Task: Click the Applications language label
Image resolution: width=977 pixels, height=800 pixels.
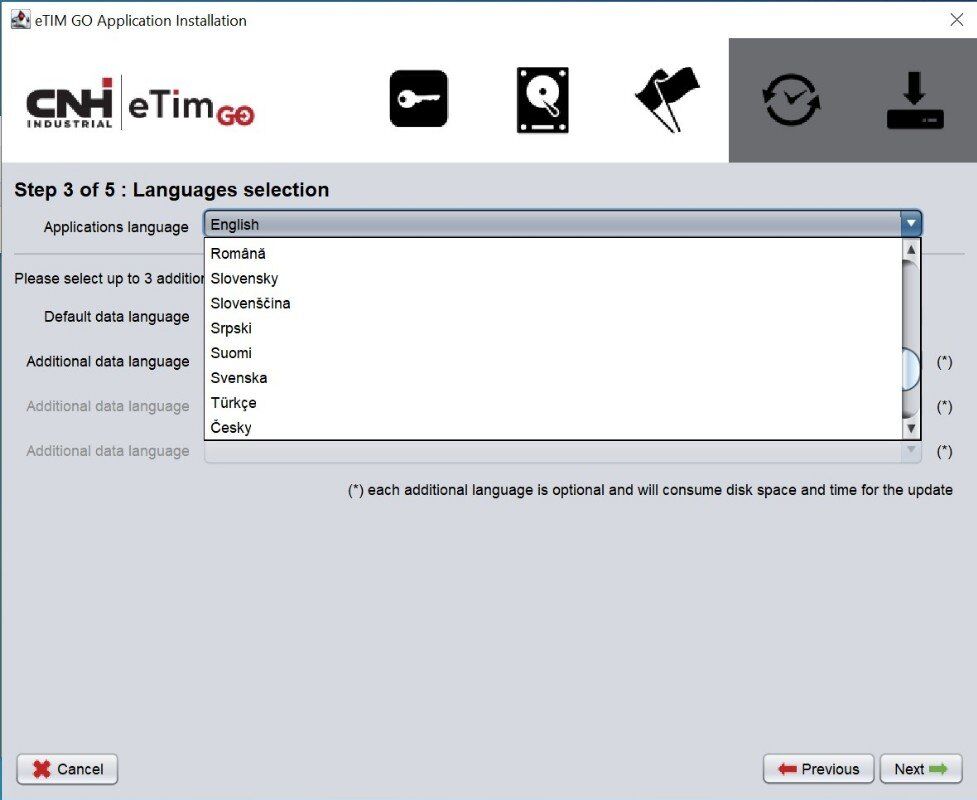Action: click(x=116, y=227)
